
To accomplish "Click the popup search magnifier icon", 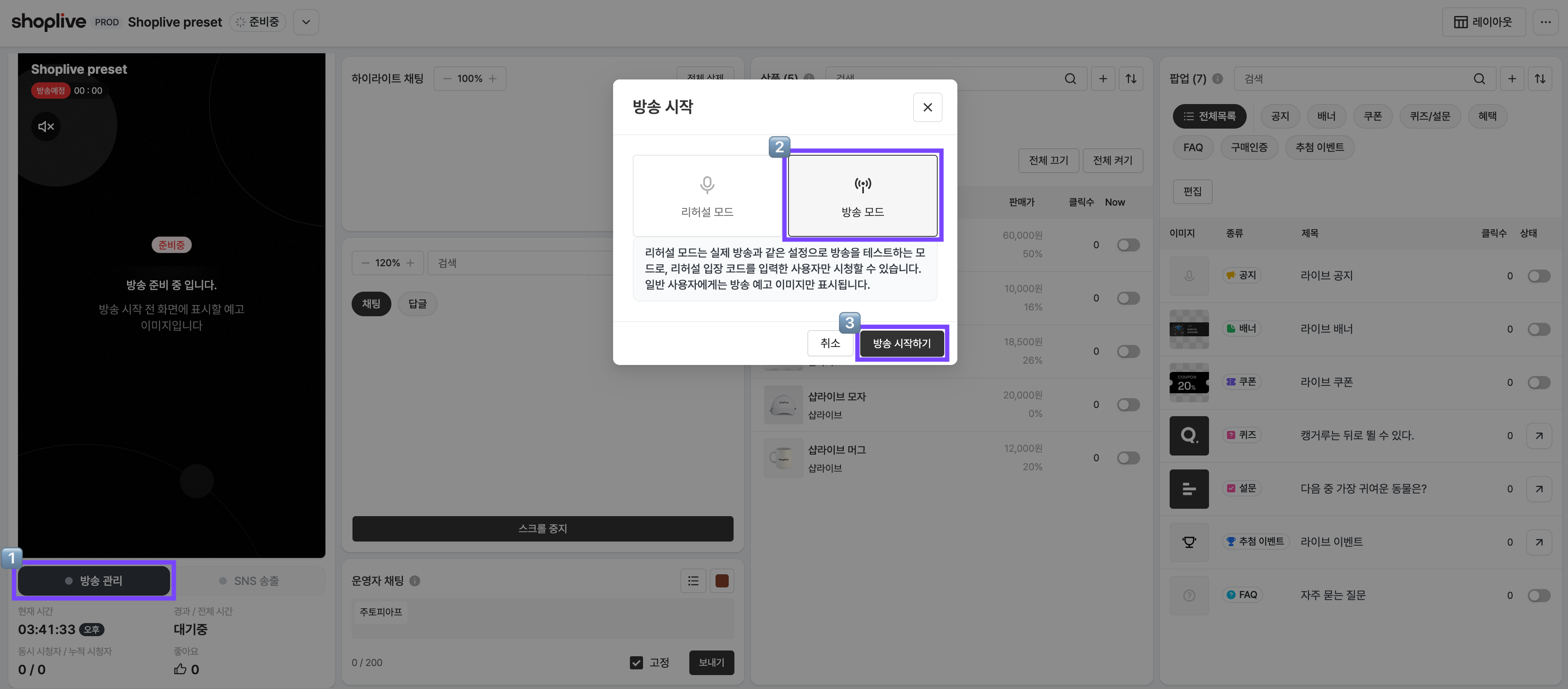I will [1479, 79].
